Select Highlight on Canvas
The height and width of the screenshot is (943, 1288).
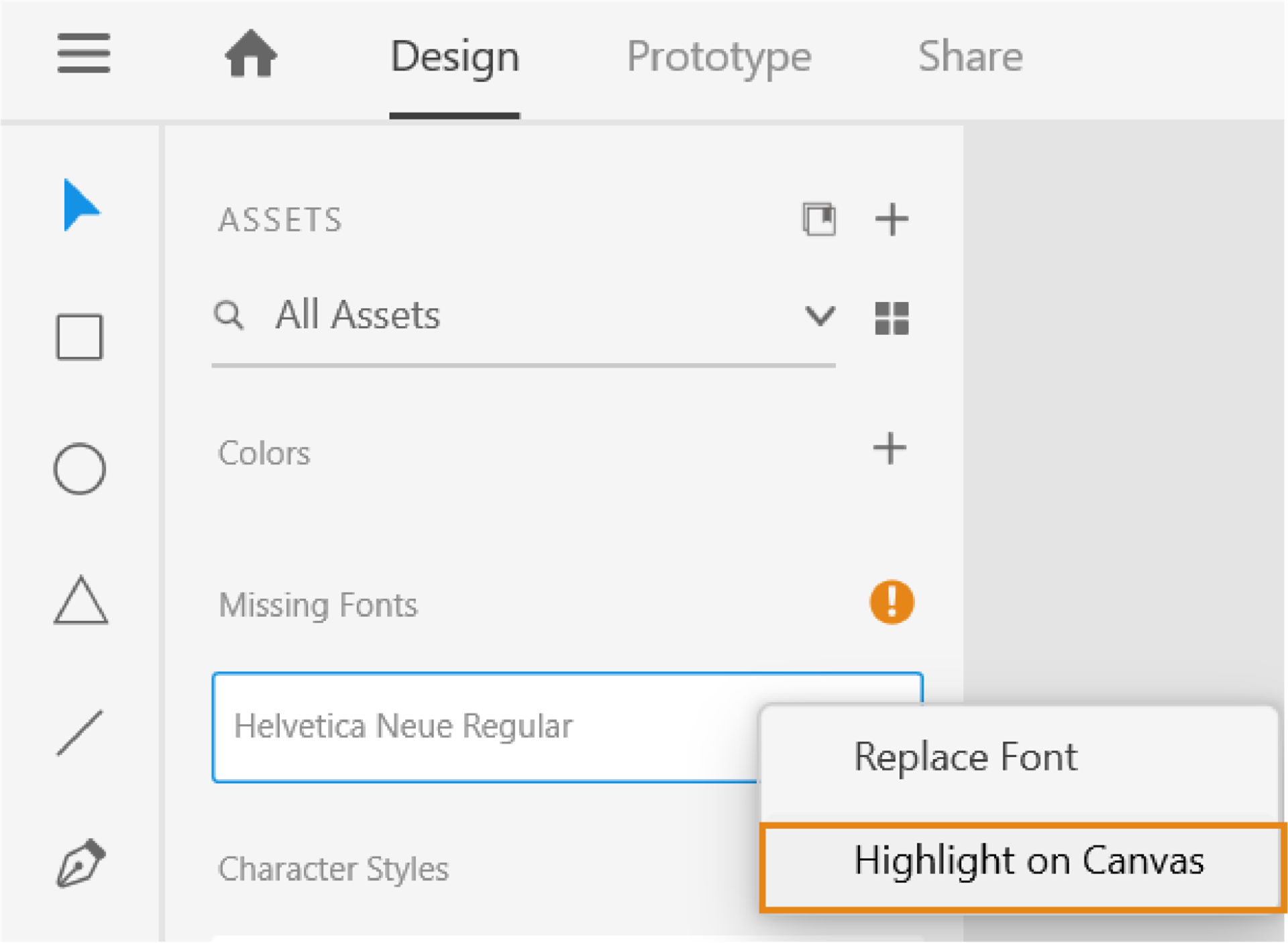tap(1028, 861)
